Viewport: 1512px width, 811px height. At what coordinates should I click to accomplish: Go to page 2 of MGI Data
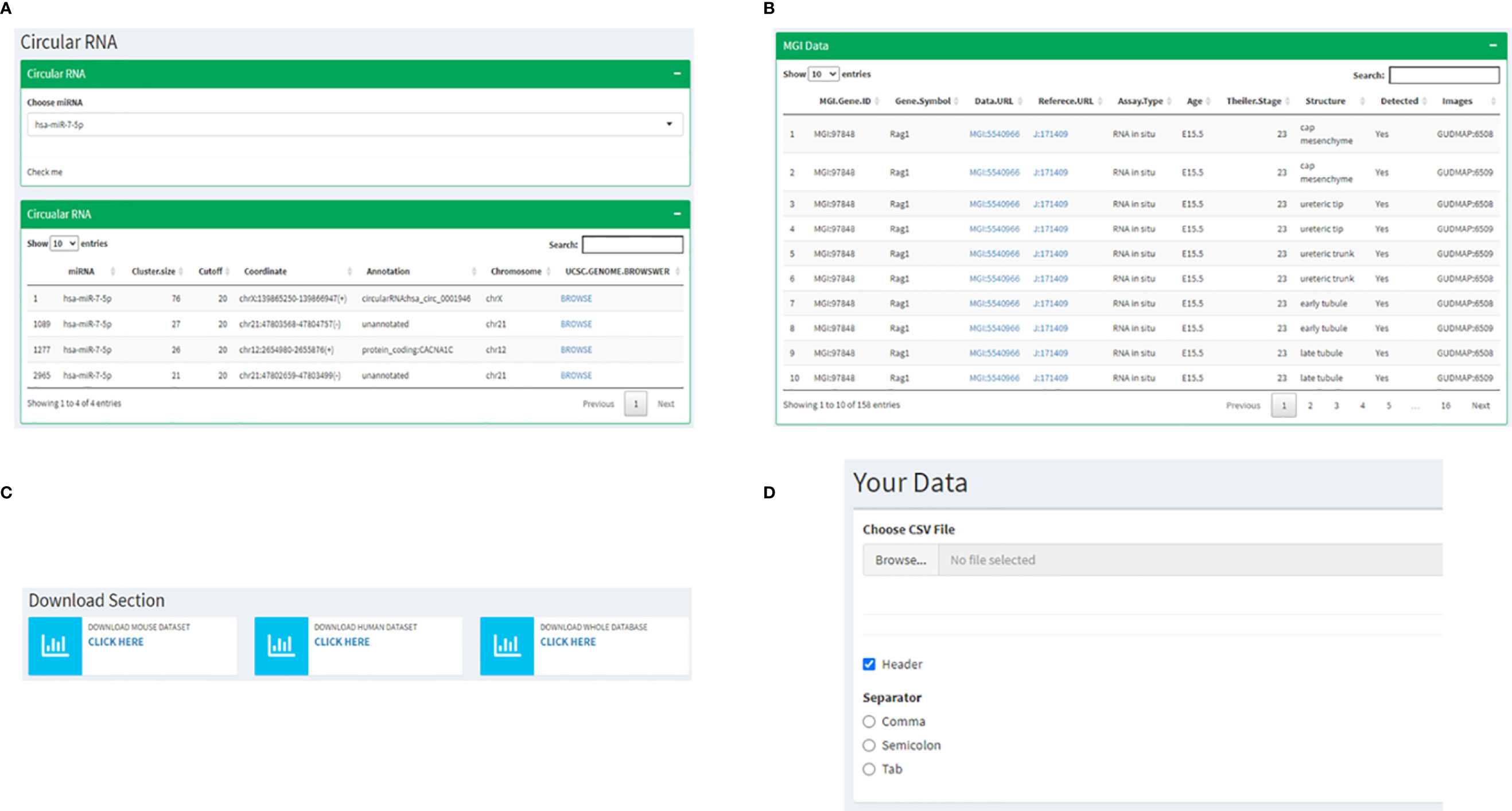tap(1309, 406)
